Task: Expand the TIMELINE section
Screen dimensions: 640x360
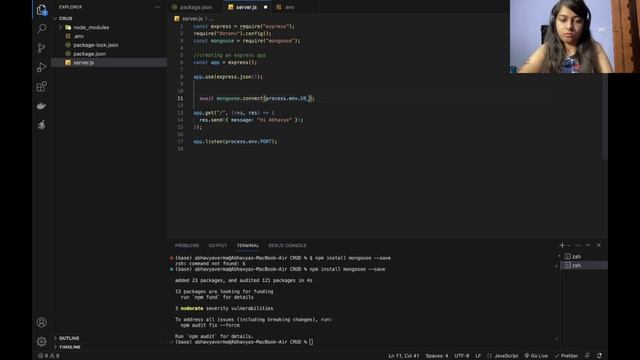Action: [x=109, y=347]
